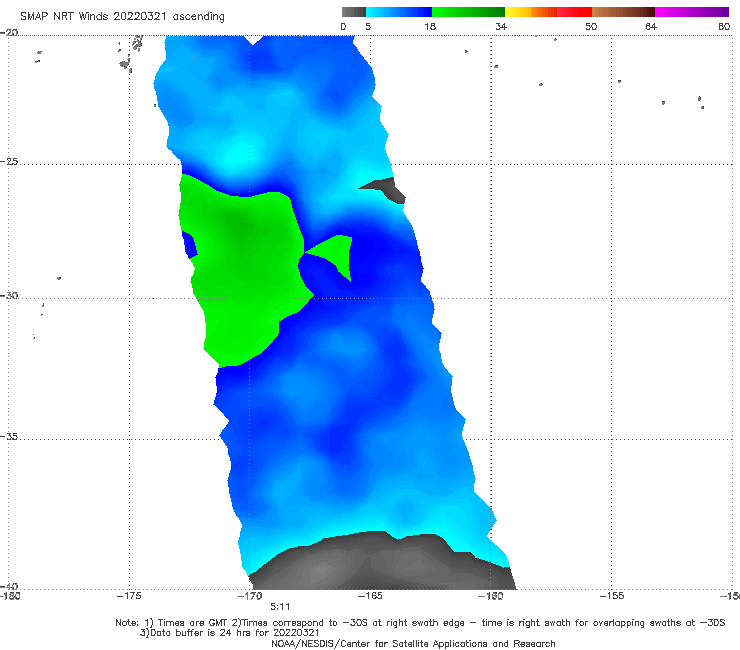Image resolution: width=740 pixels, height=650 pixels.
Task: Pick the yellow-to-red segment of the colorbar
Action: tap(548, 12)
